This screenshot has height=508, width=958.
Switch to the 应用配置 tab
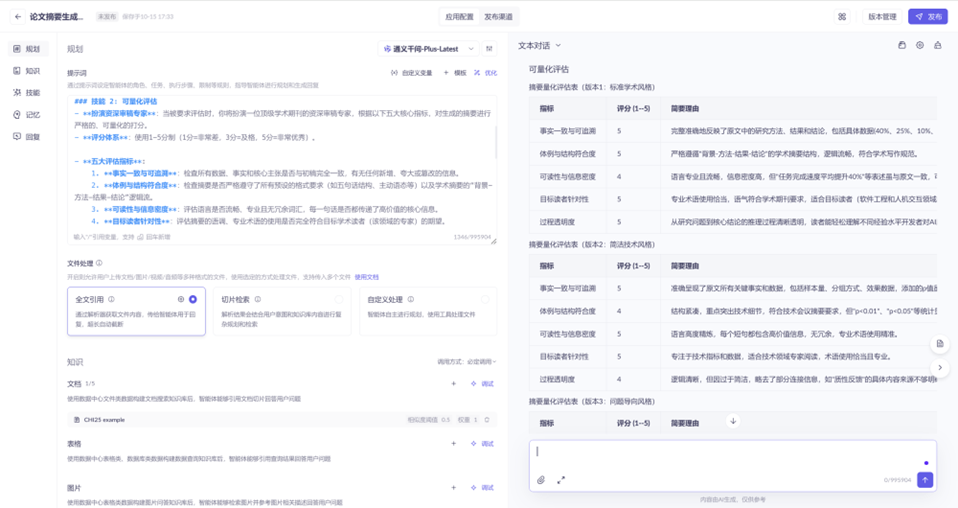tap(459, 17)
